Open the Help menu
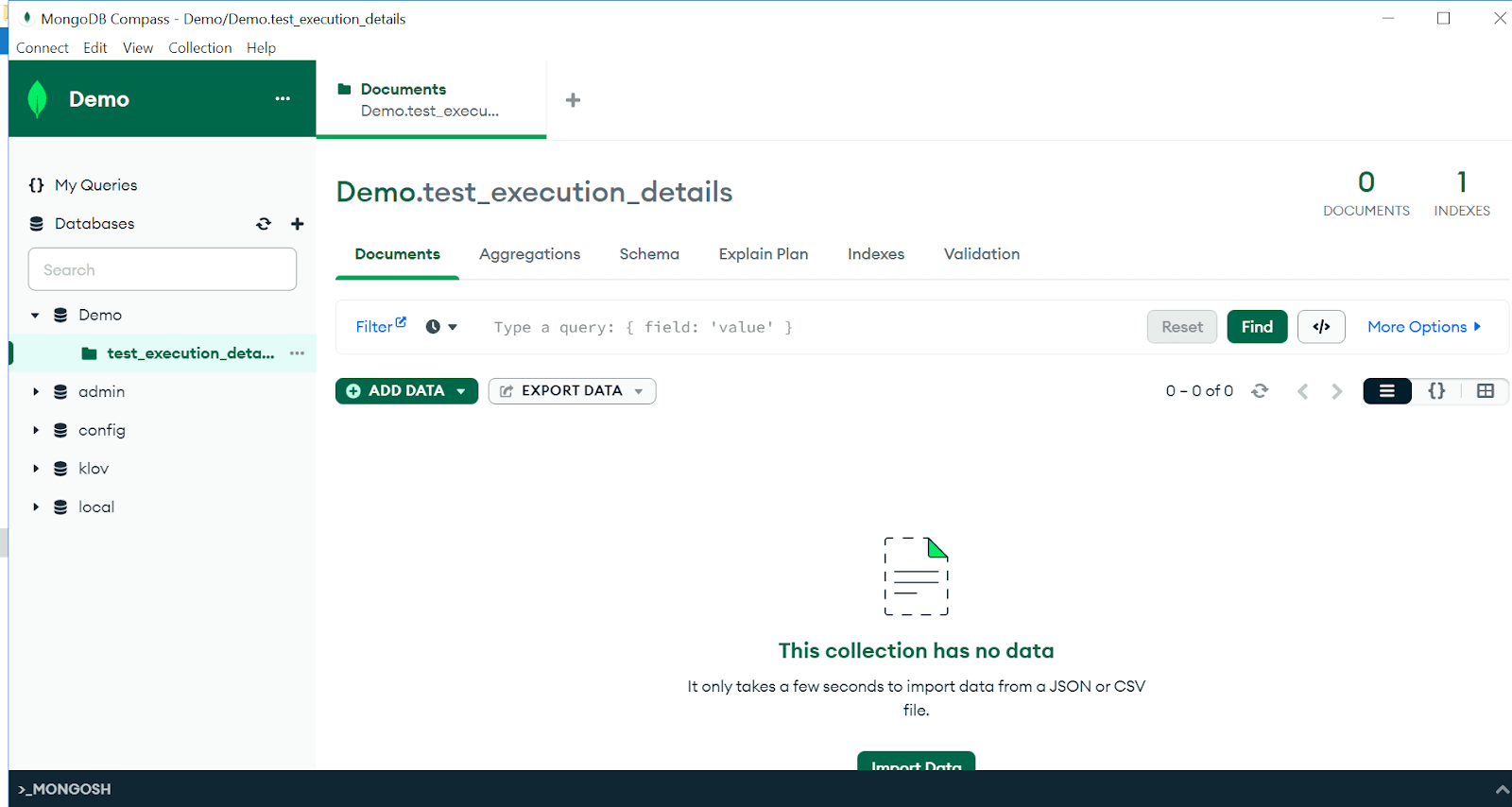1512x807 pixels. pyautogui.click(x=262, y=48)
